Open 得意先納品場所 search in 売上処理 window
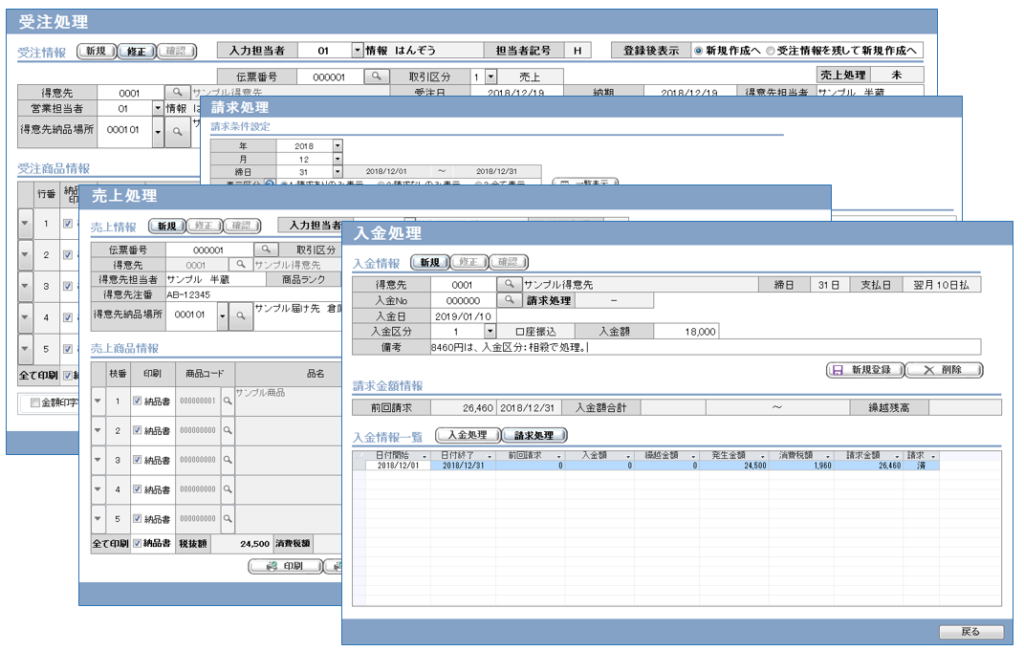Viewport: 1024px width, 651px height. click(241, 315)
